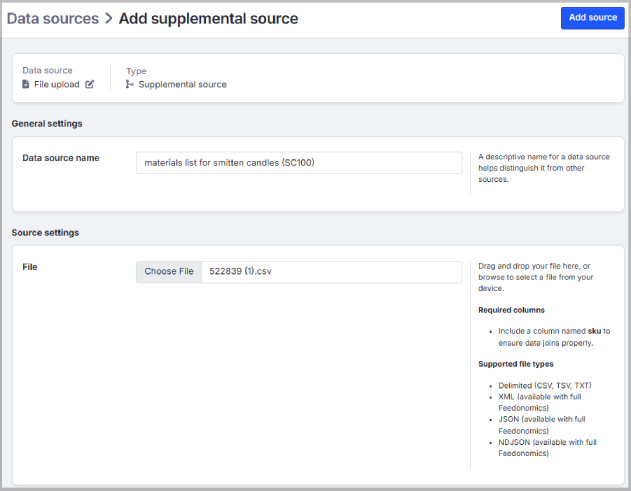Image resolution: width=631 pixels, height=491 pixels.
Task: Click the Add supplemental source page title
Action: pyautogui.click(x=208, y=18)
